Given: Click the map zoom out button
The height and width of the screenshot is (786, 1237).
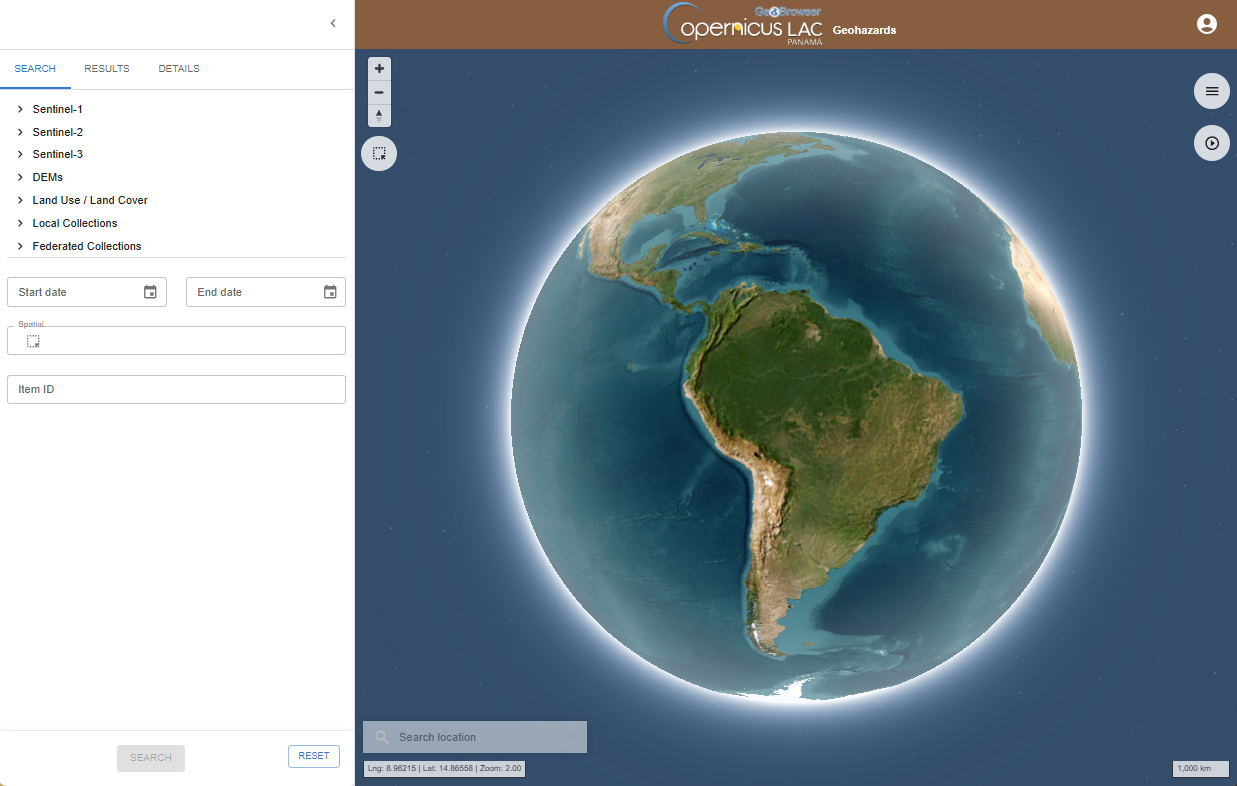Looking at the screenshot, I should click(x=379, y=92).
